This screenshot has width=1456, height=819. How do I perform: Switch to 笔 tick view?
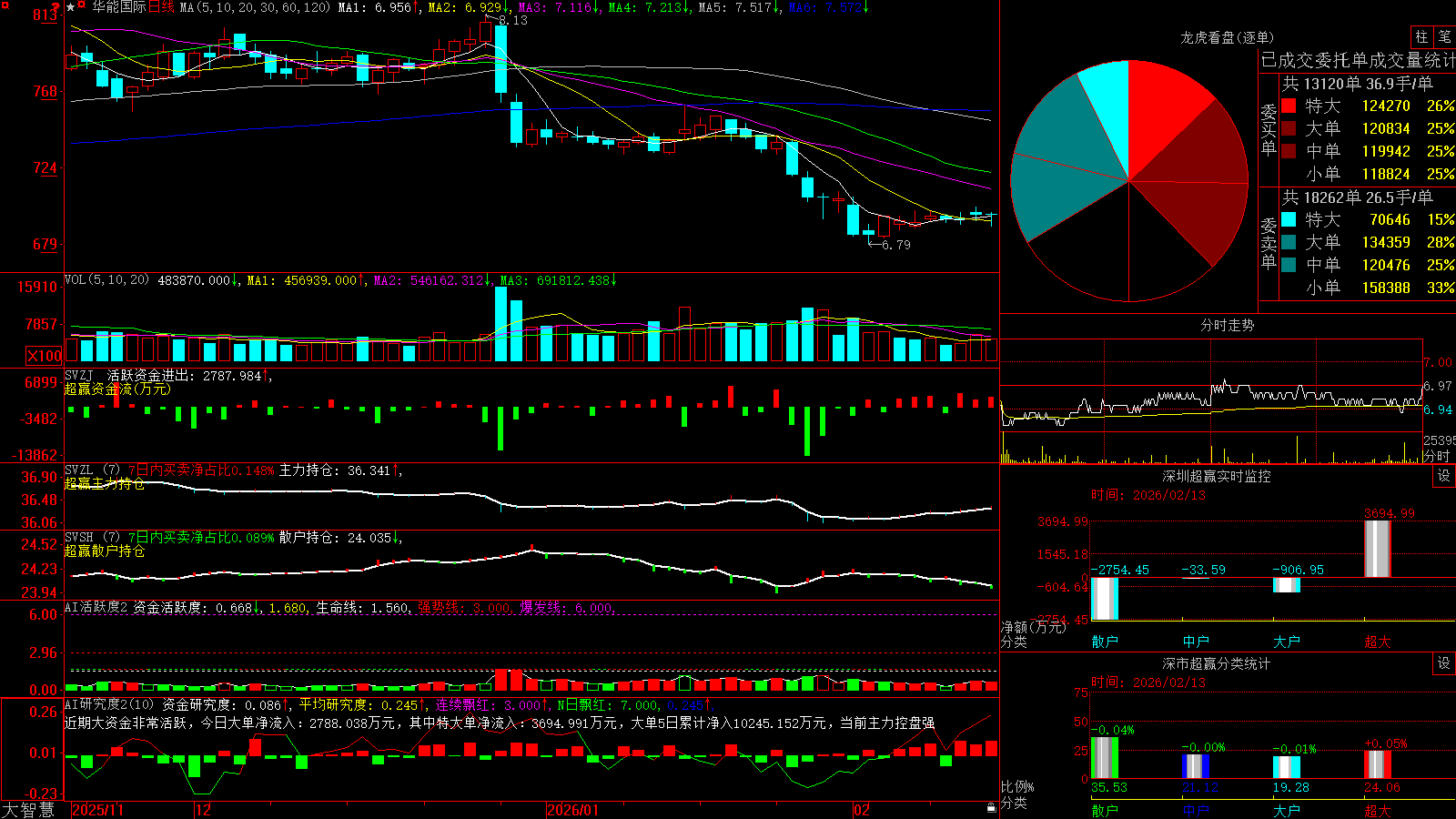click(x=1445, y=36)
